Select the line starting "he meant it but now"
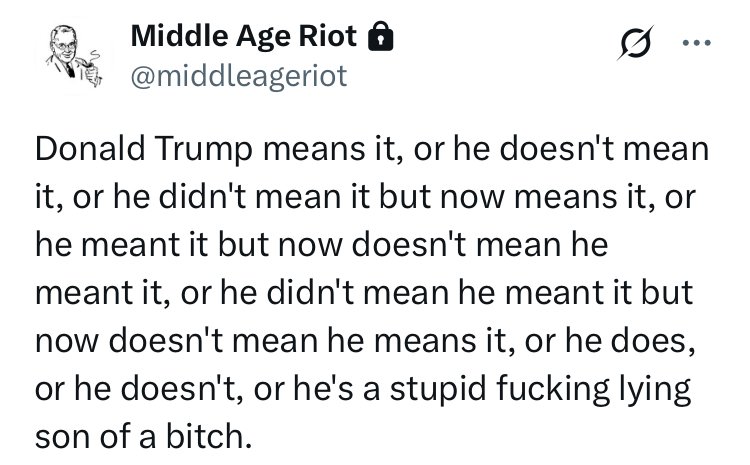This screenshot has height=465, width=750. pos(321,244)
